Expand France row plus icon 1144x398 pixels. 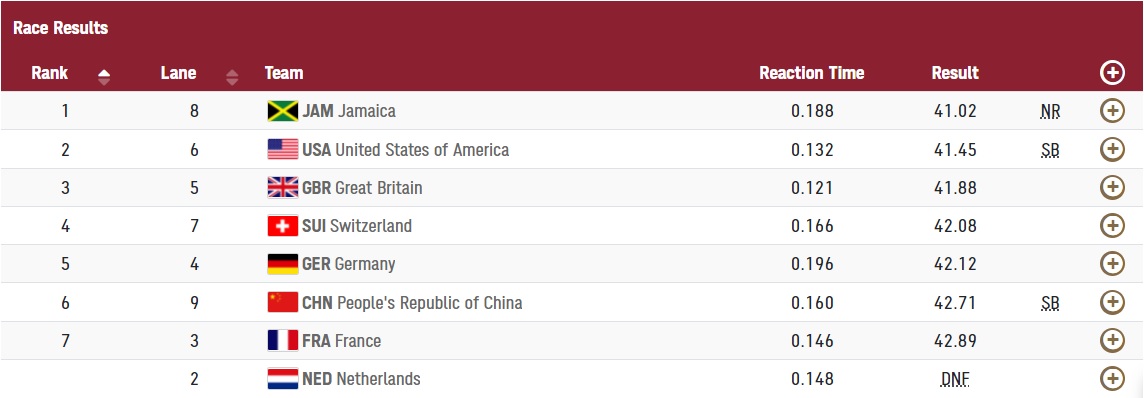1111,340
